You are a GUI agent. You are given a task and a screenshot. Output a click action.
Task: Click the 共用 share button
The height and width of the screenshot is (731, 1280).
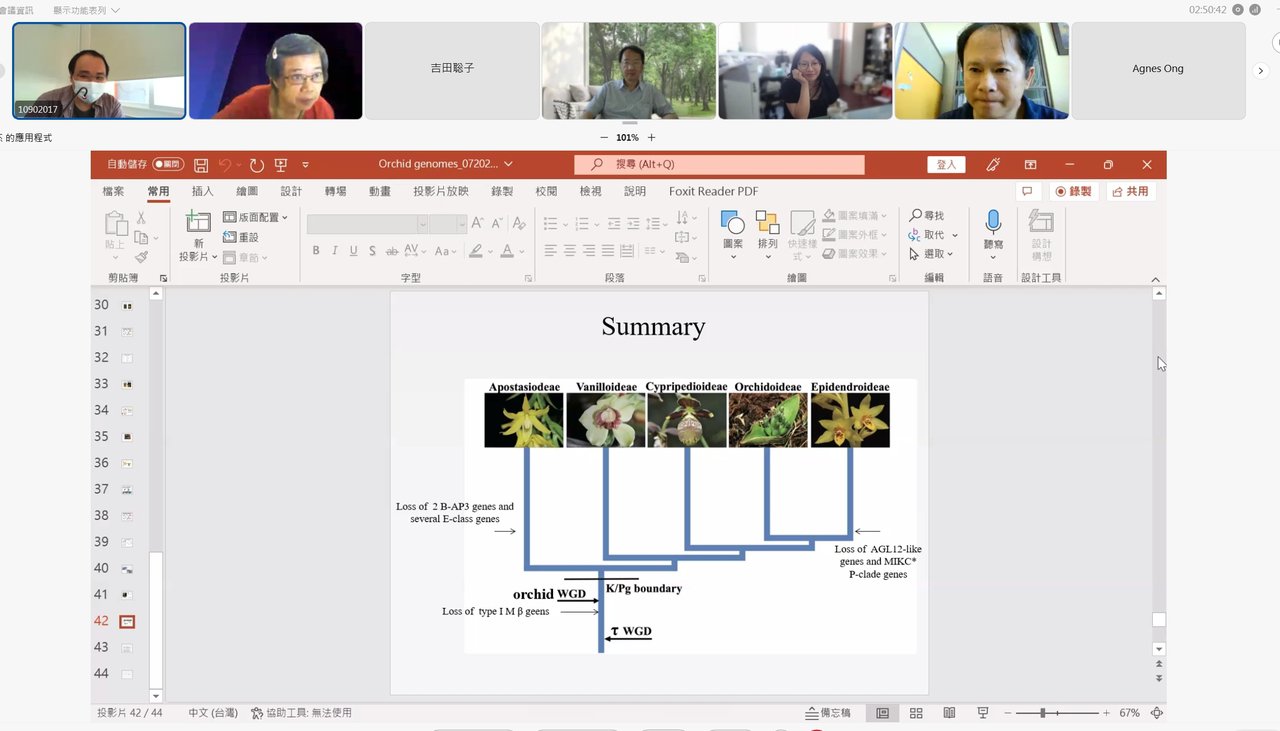[x=1130, y=191]
